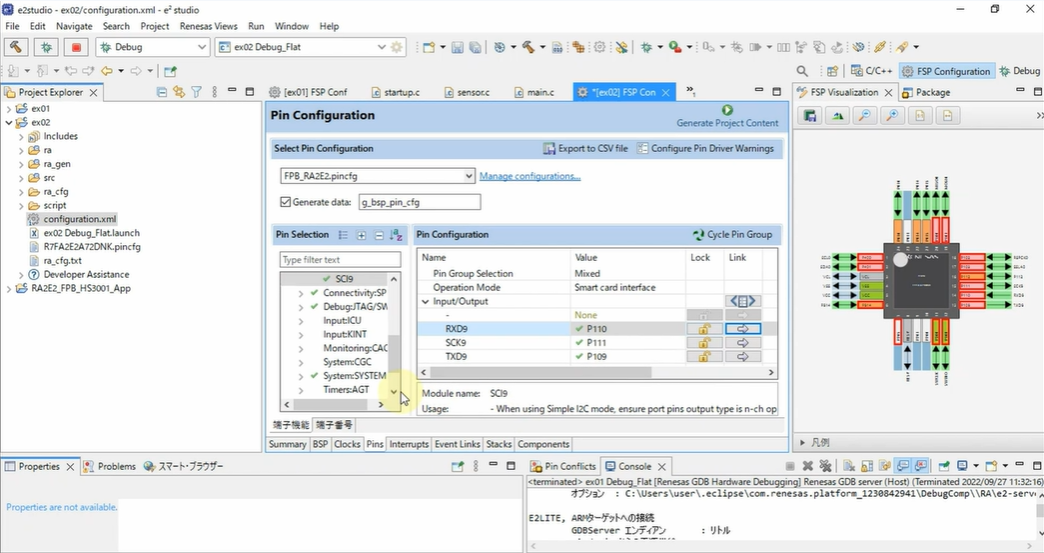Click collapse-all icon in Pin Selection

click(x=379, y=235)
